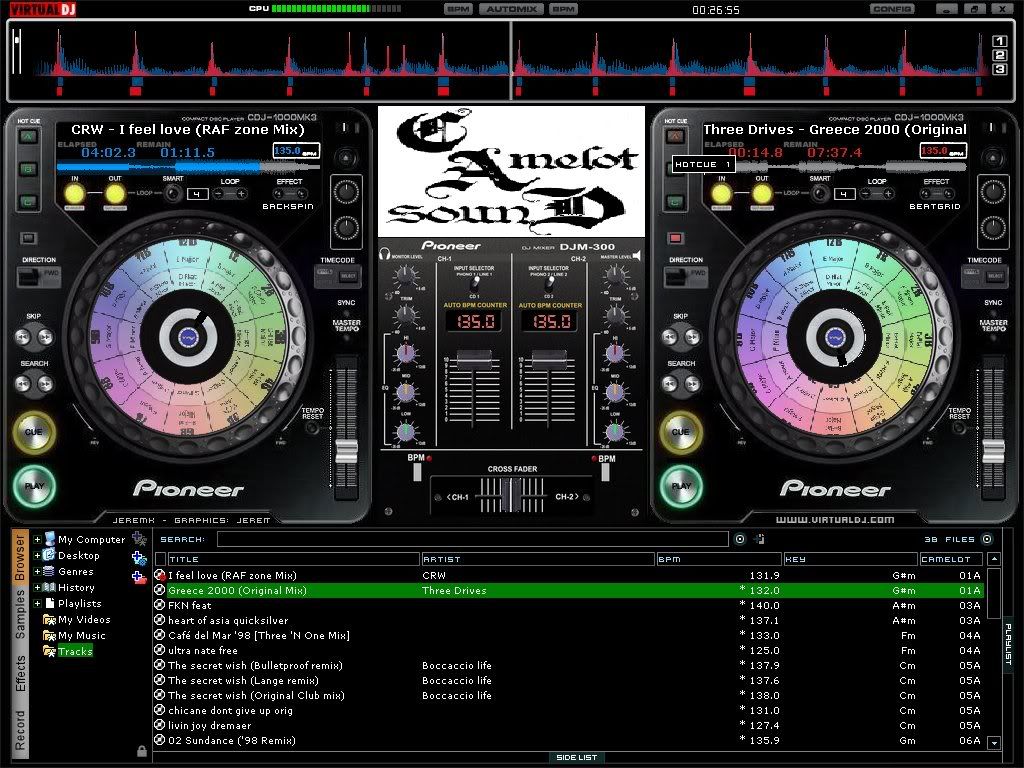Activate hot cue B on left deck
This screenshot has height=768, width=1024.
28,169
